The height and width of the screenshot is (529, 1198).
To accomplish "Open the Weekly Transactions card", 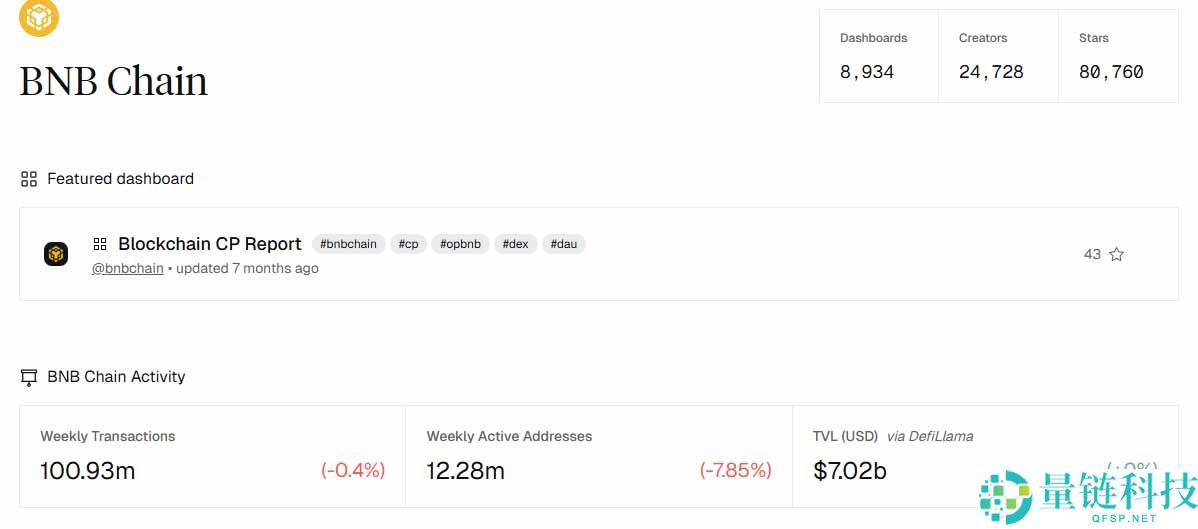I will coord(212,456).
